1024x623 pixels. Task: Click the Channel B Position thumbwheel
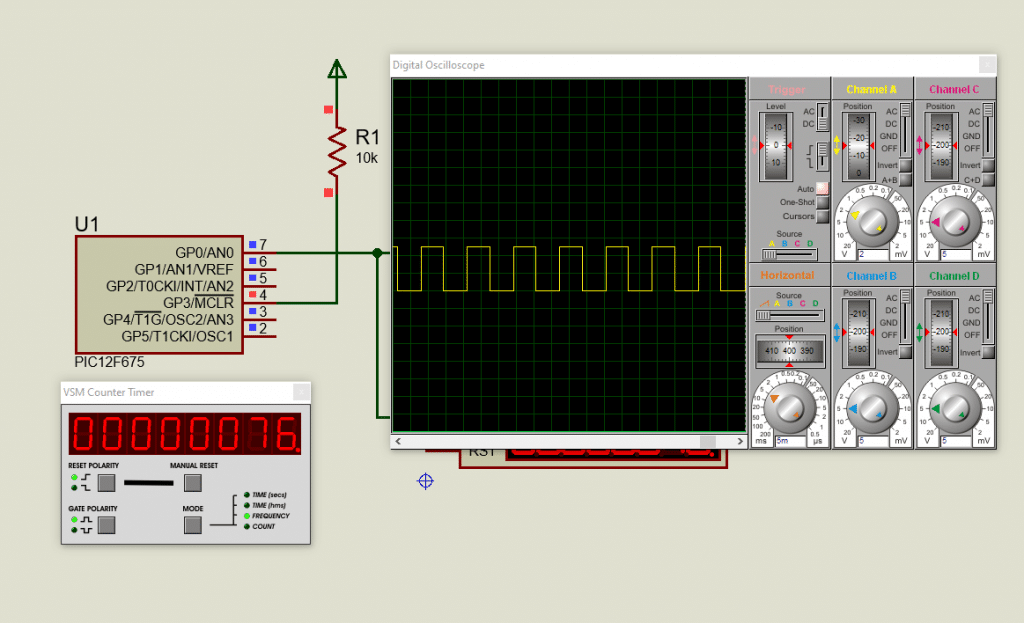(859, 332)
